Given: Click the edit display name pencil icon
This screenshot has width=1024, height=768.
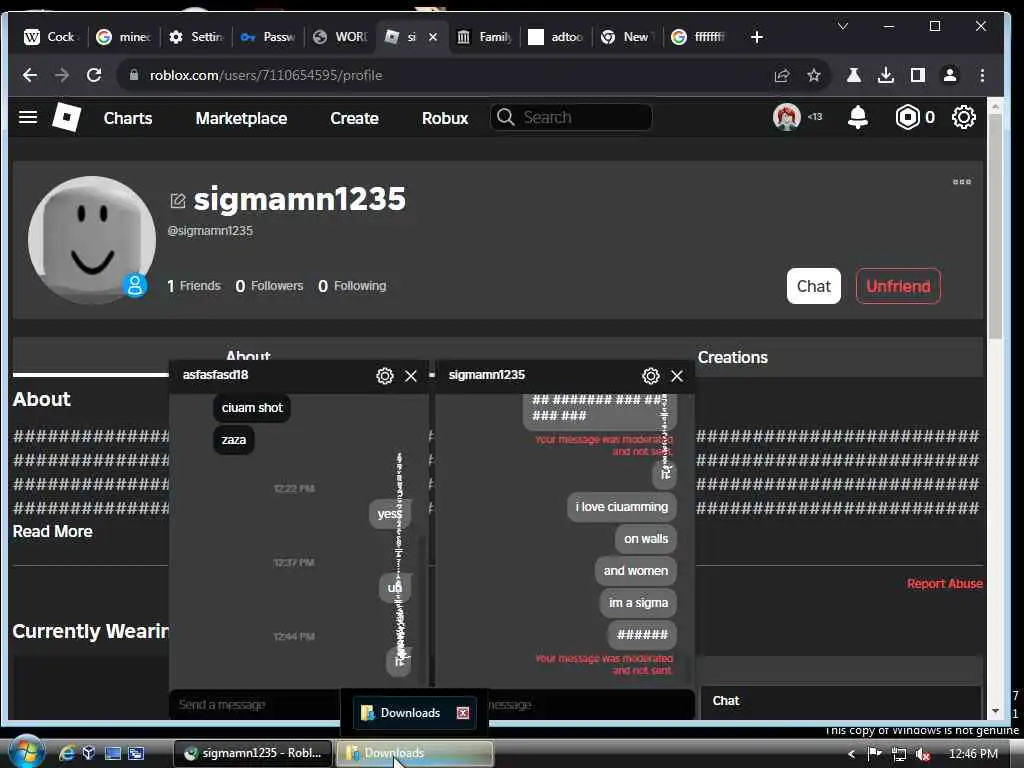Looking at the screenshot, I should (178, 200).
